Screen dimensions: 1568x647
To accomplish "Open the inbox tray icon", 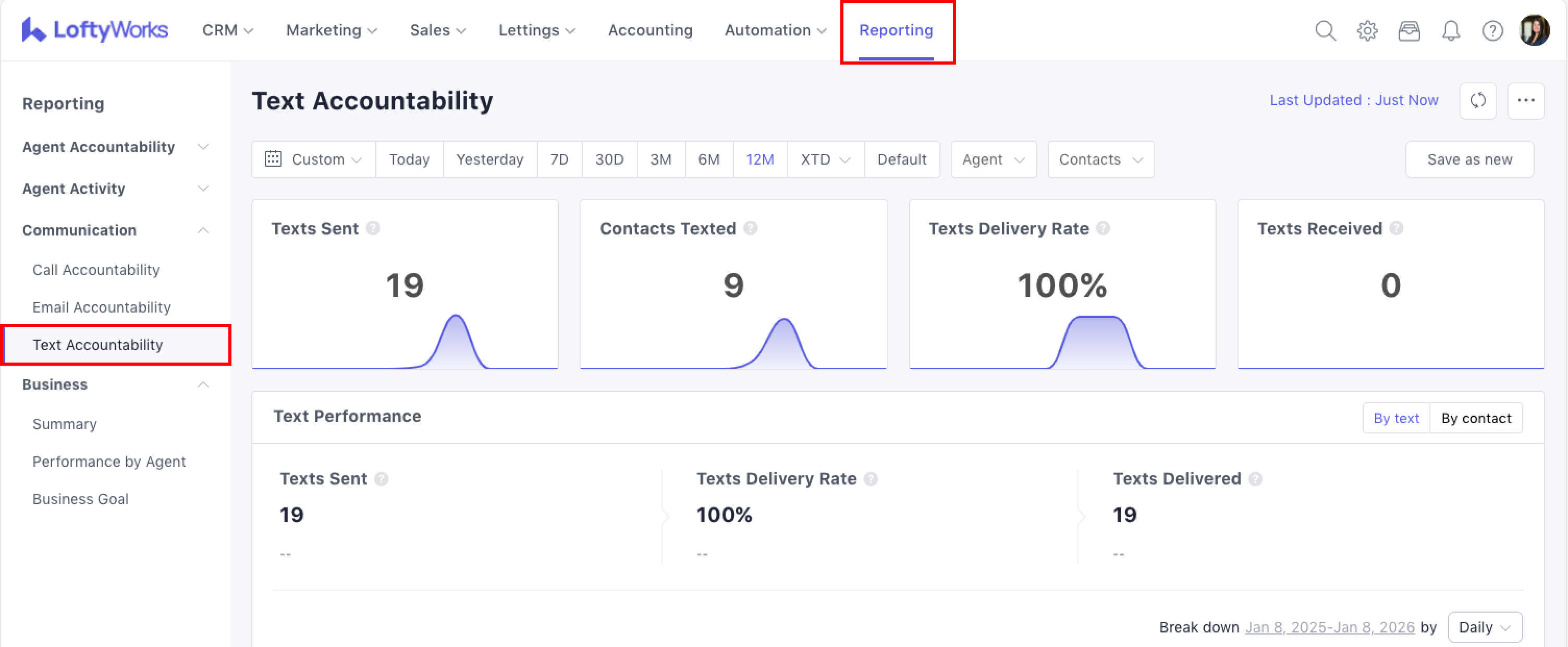I will 1408,30.
